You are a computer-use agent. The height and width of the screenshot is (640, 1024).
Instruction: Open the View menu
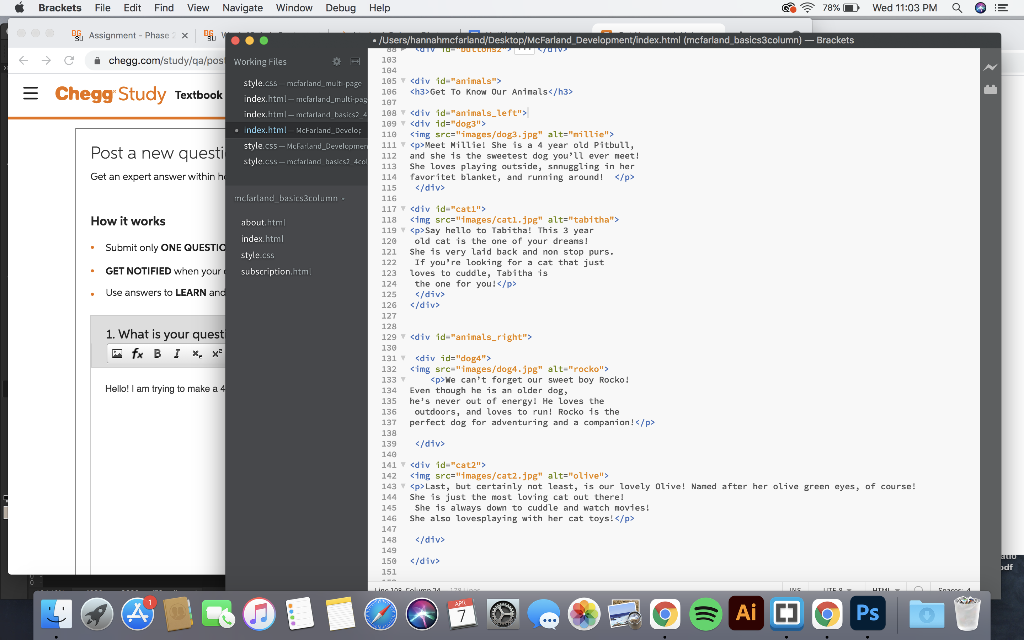point(198,8)
